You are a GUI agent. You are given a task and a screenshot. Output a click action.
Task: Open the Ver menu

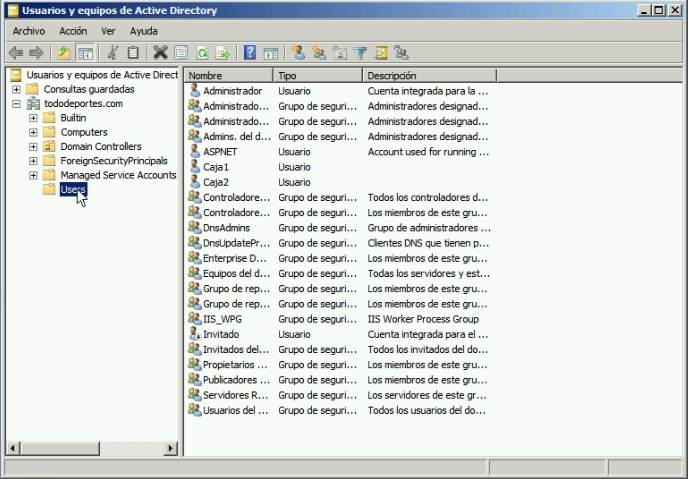(108, 31)
